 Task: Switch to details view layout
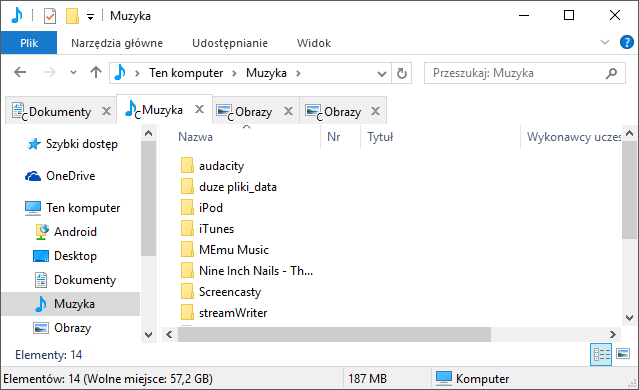(x=601, y=355)
